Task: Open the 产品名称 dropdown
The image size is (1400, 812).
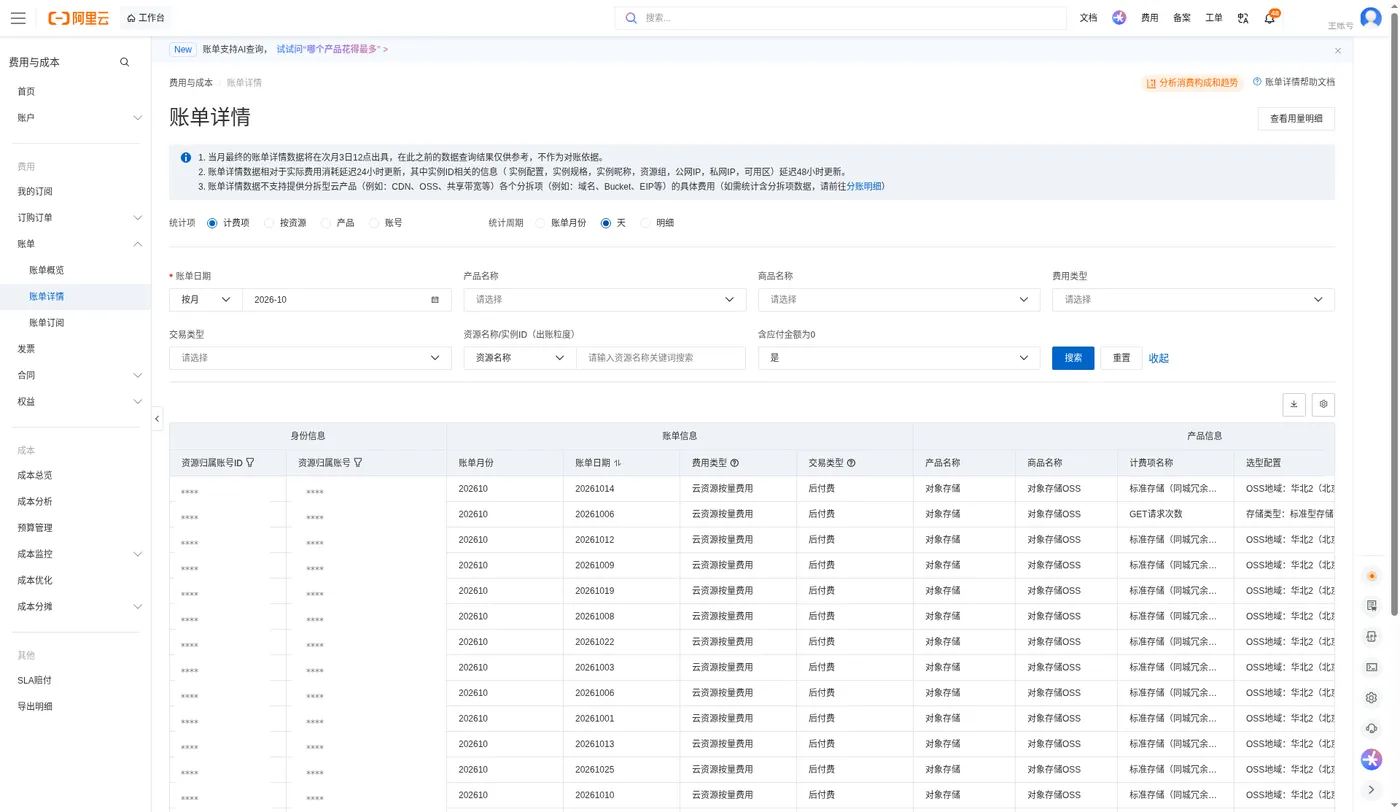Action: [605, 300]
